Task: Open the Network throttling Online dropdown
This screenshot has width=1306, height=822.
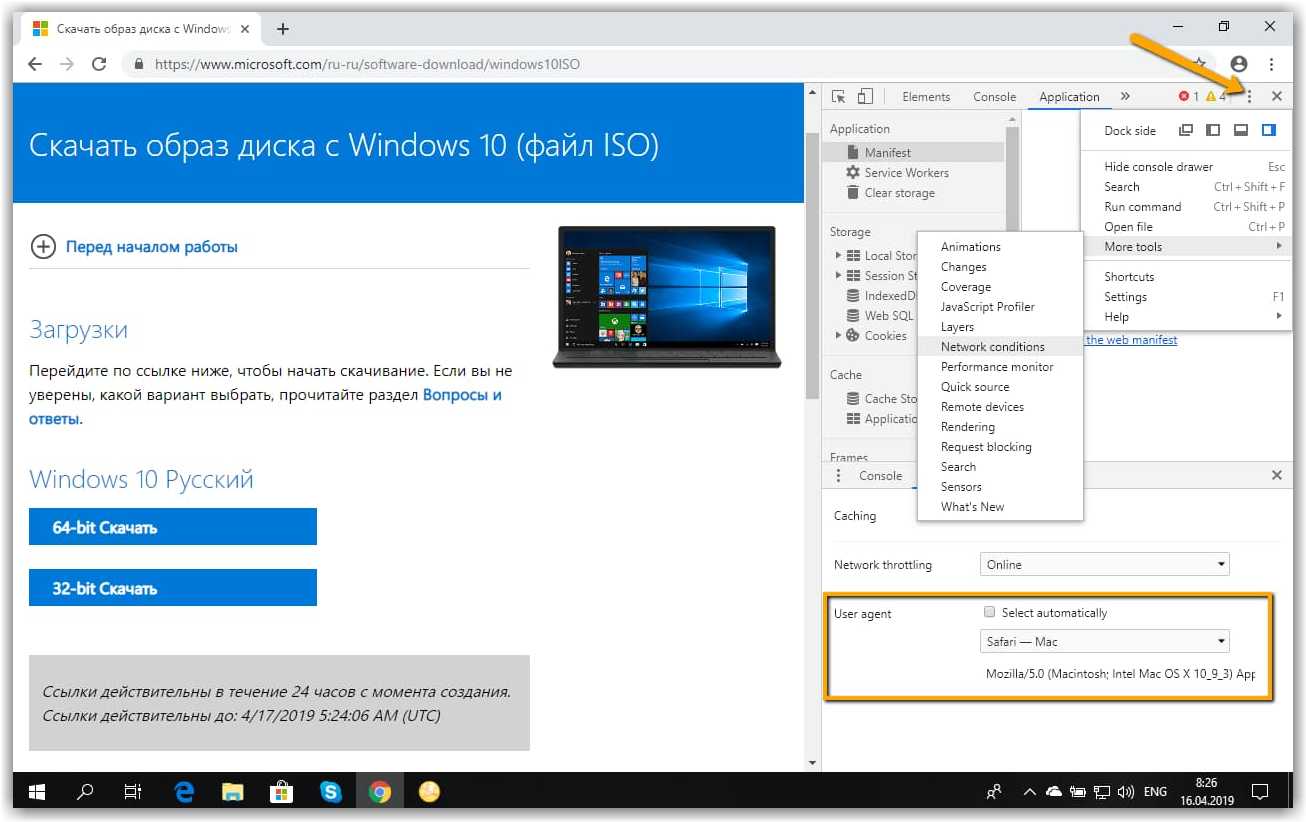Action: (1105, 565)
